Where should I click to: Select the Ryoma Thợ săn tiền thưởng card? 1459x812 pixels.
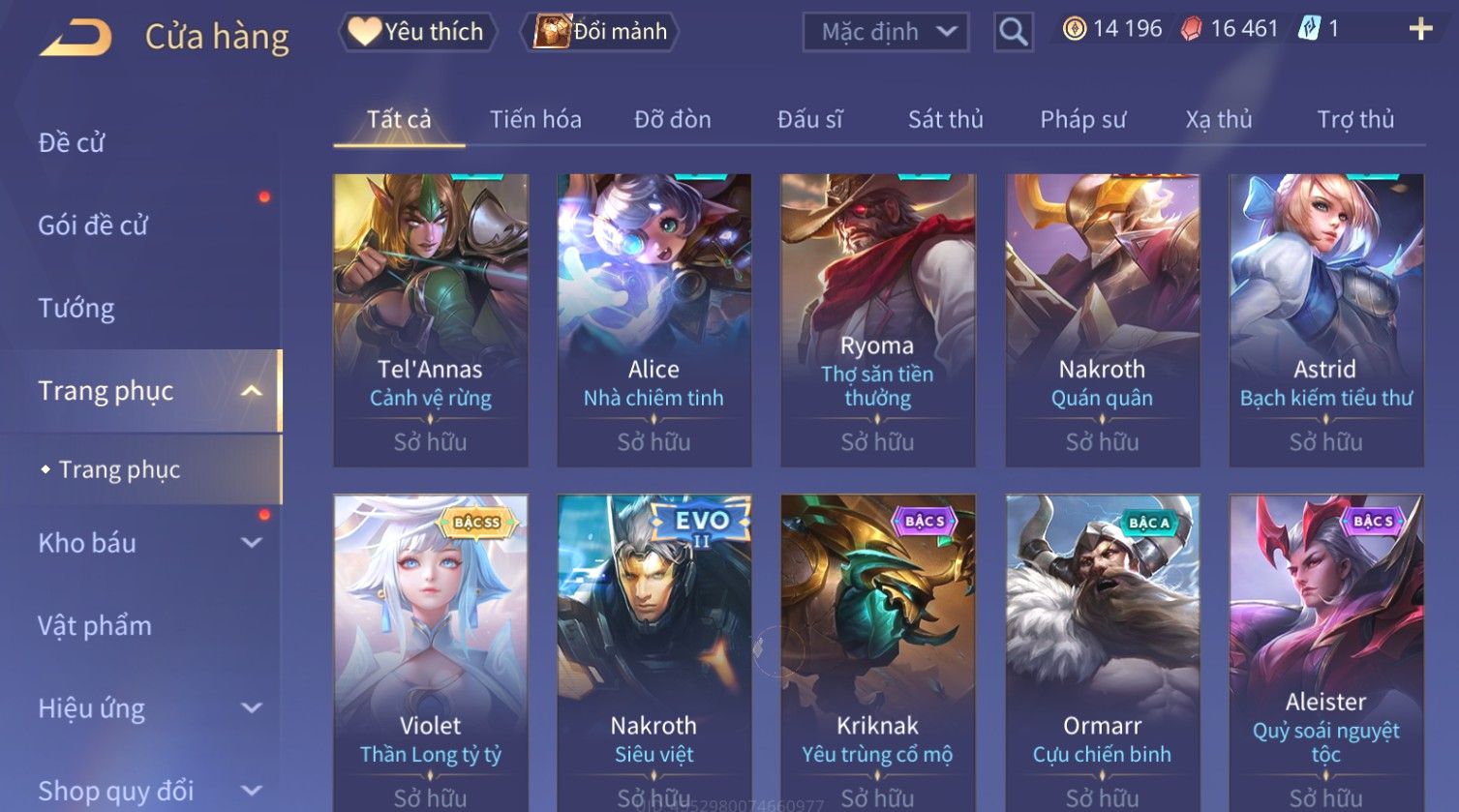pos(878,320)
